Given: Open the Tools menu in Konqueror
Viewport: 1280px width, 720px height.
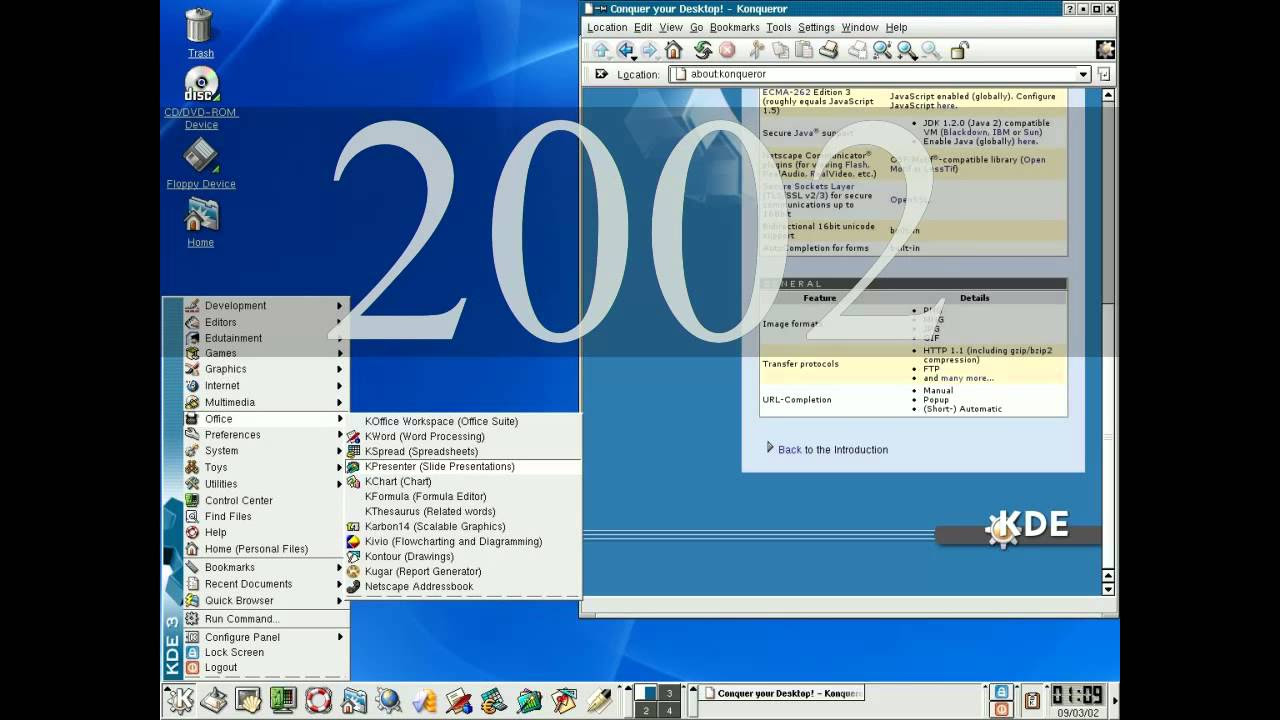Looking at the screenshot, I should coord(778,28).
